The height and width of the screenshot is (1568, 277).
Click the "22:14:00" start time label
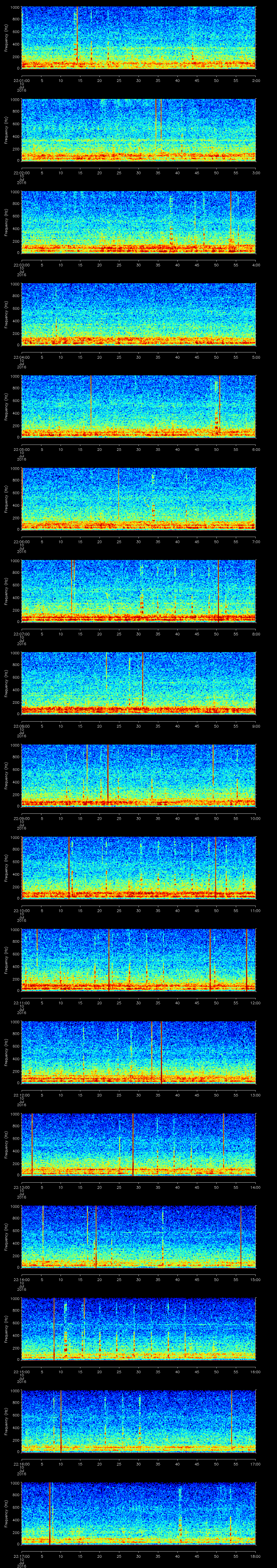coord(21,1279)
